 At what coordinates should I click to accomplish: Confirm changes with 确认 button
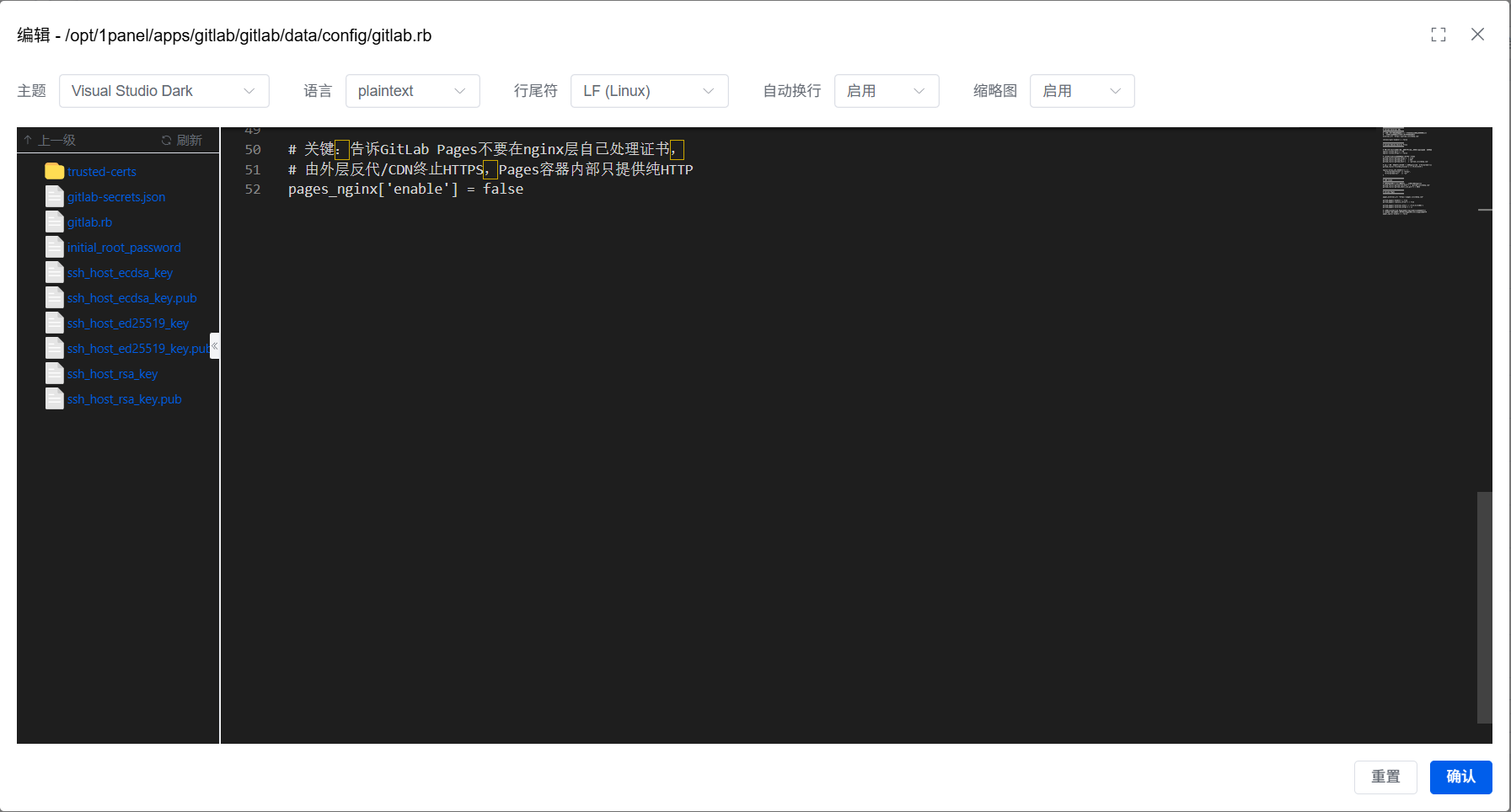tap(1460, 777)
